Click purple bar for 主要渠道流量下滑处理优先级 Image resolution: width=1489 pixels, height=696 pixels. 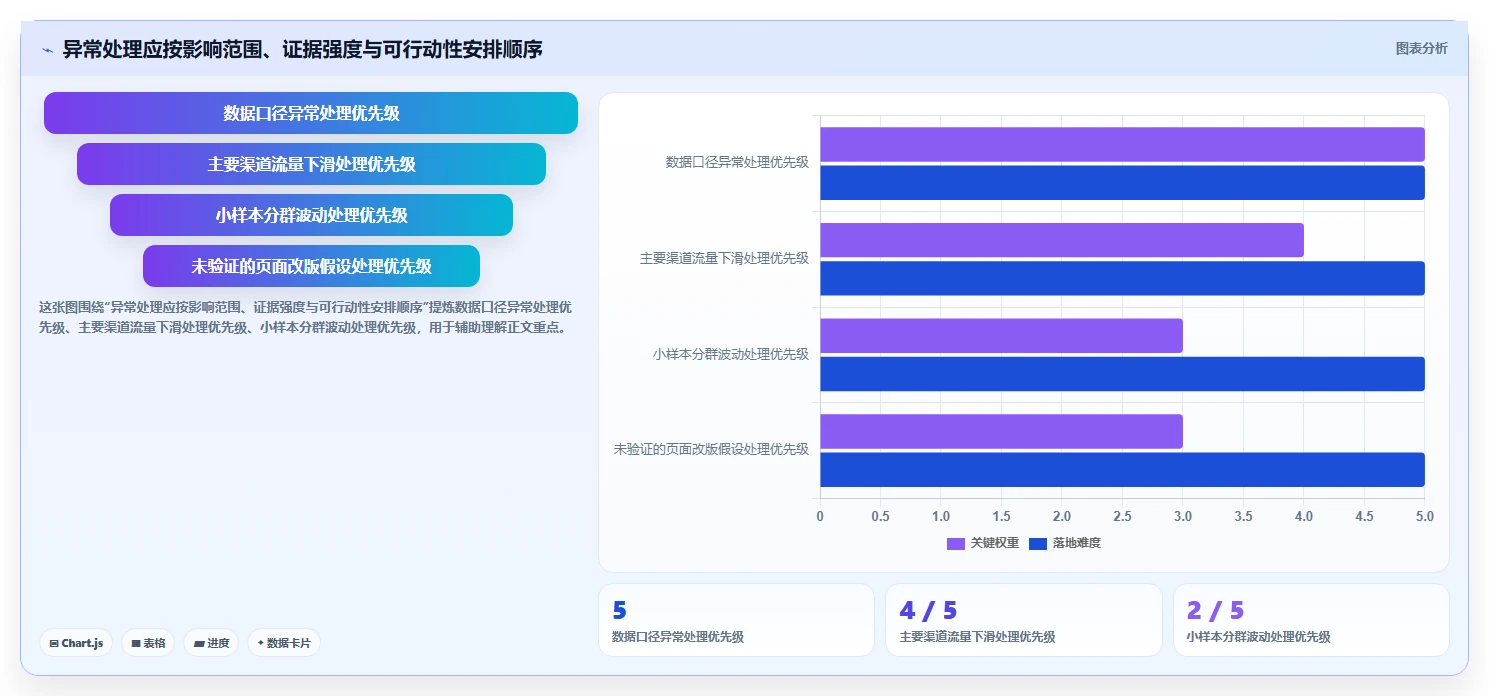tap(1062, 240)
